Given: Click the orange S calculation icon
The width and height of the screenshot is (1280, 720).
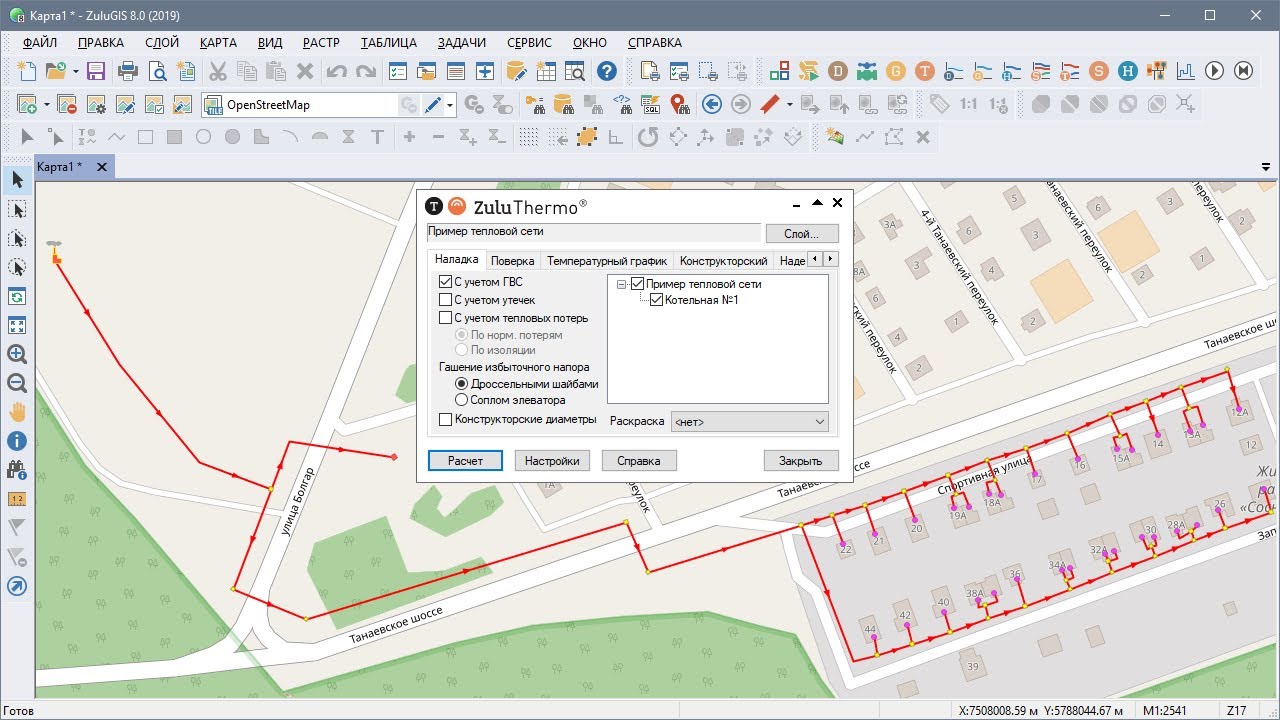Looking at the screenshot, I should [1099, 71].
